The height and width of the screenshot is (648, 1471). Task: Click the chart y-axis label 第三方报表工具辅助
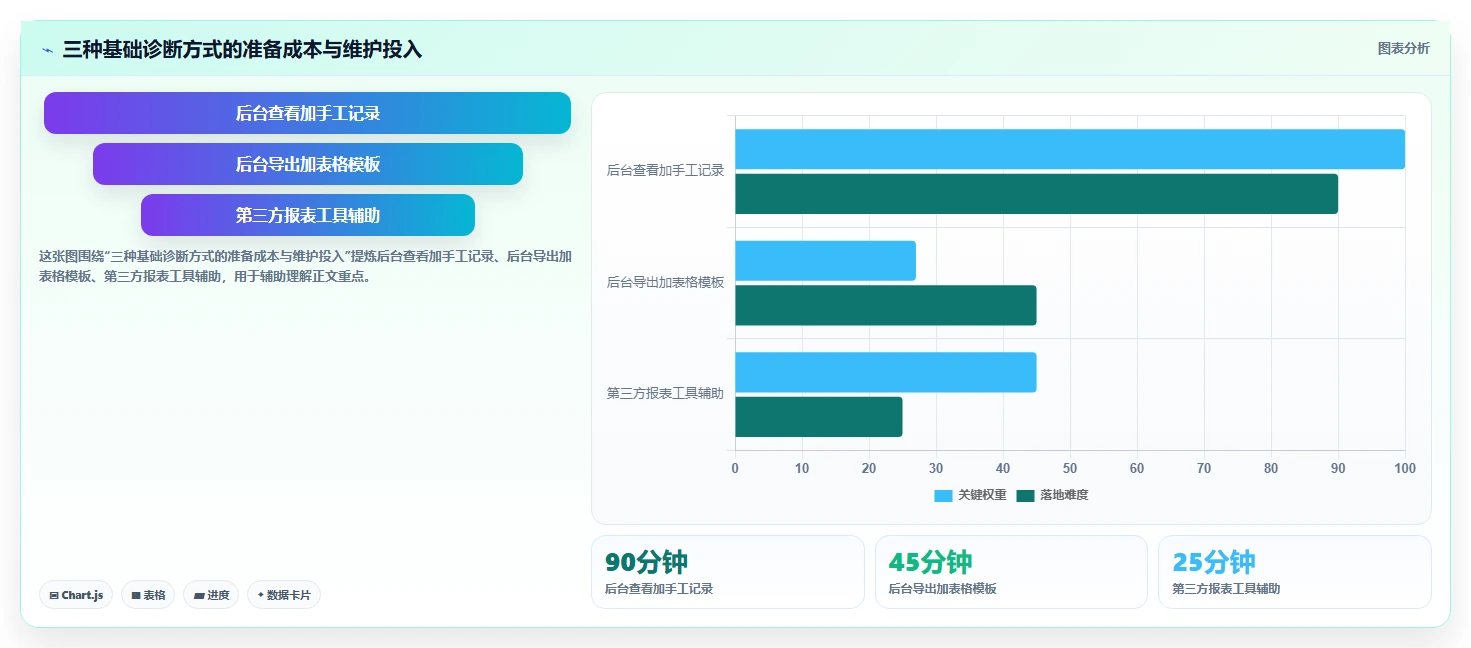point(665,394)
